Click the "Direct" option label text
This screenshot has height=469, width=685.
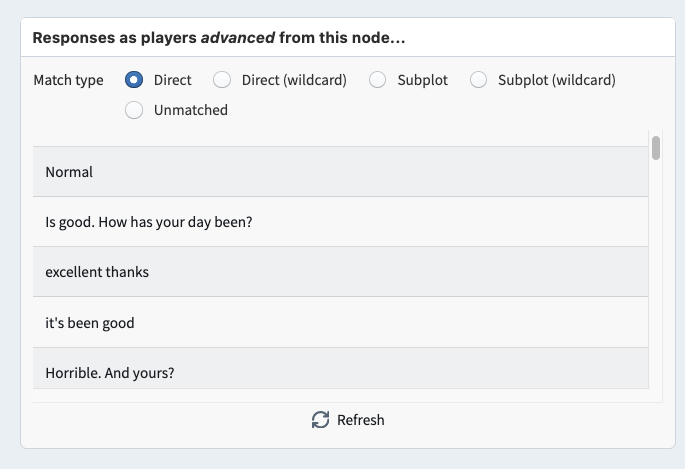click(x=172, y=80)
